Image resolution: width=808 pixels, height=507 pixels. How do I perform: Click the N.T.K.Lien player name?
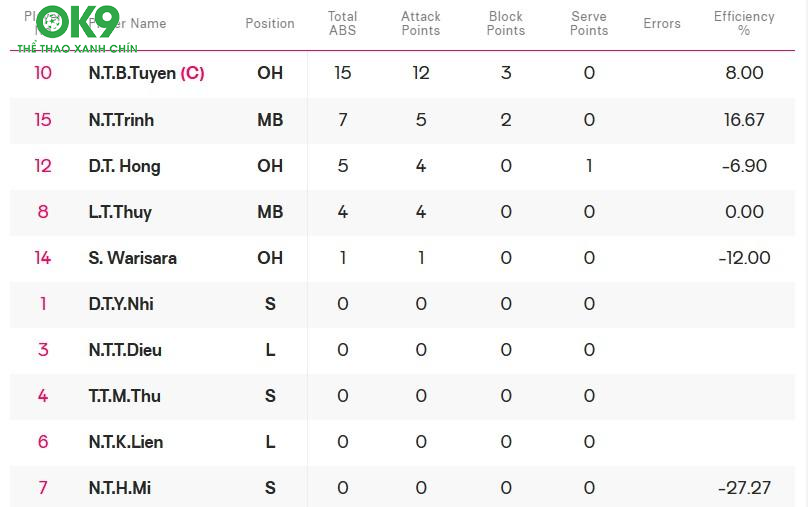[x=126, y=442]
